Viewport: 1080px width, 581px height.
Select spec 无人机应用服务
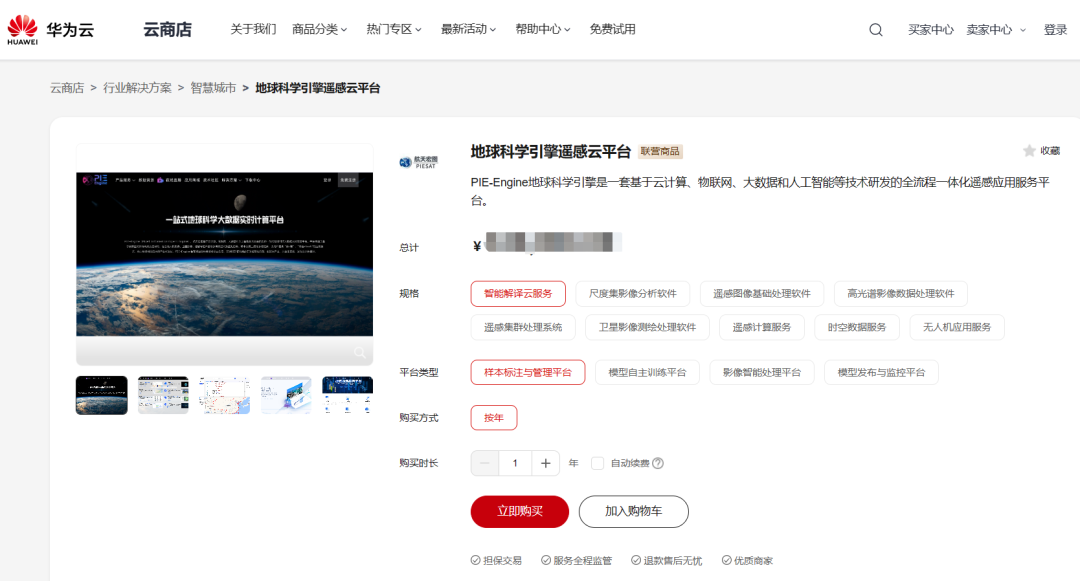[957, 327]
